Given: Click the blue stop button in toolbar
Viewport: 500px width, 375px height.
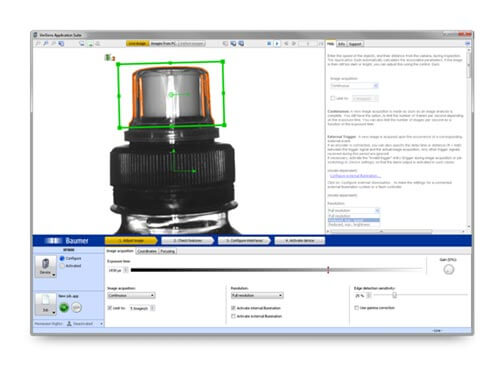Looking at the screenshot, I should 269,44.
